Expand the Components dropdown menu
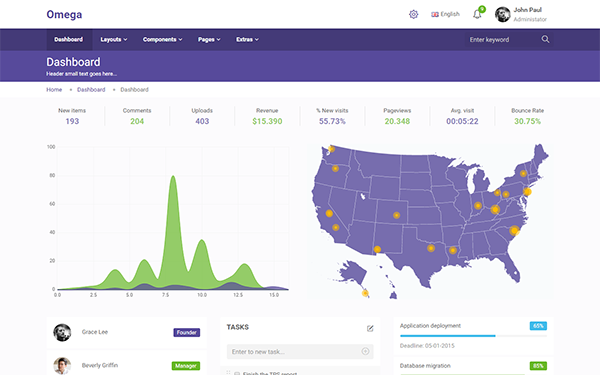The width and height of the screenshot is (600, 375). pos(162,39)
